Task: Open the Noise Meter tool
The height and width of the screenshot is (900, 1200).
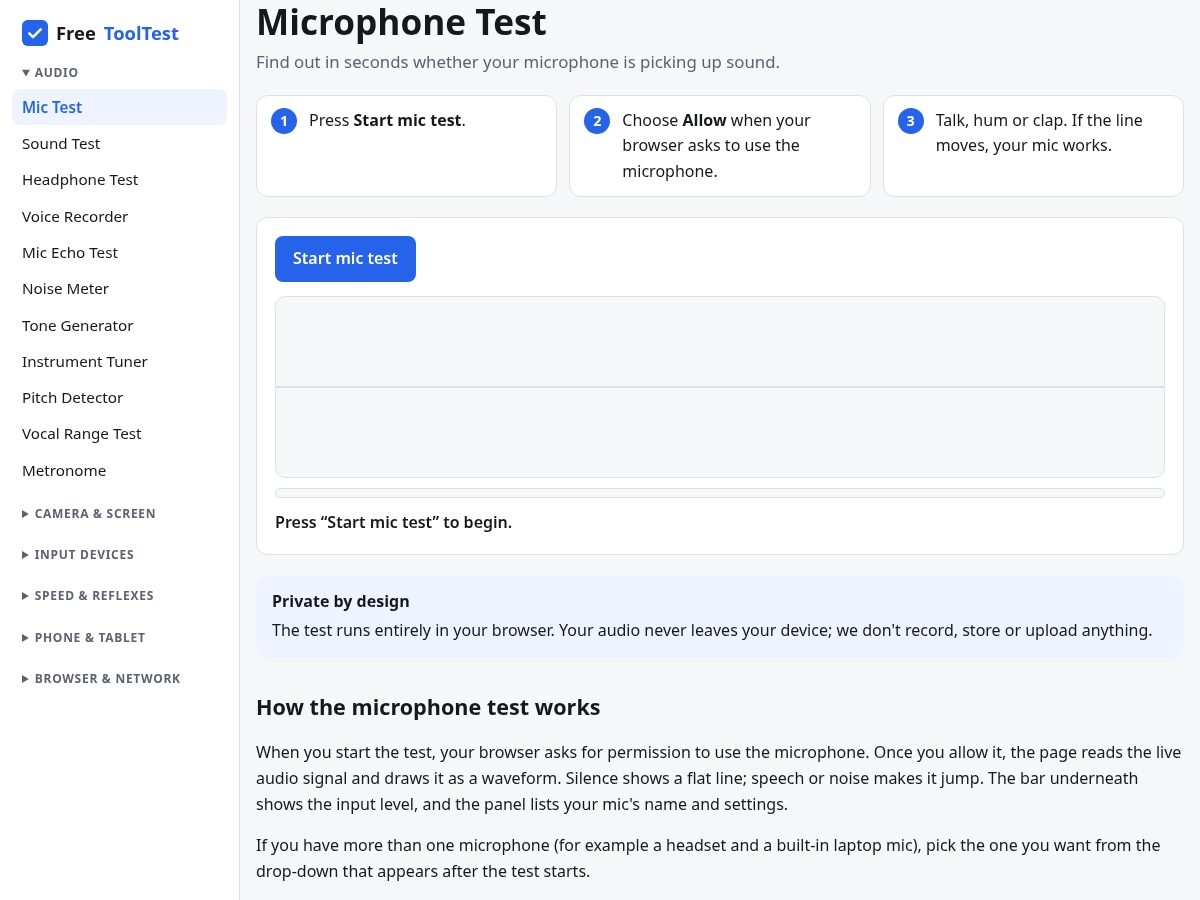Action: click(119, 289)
